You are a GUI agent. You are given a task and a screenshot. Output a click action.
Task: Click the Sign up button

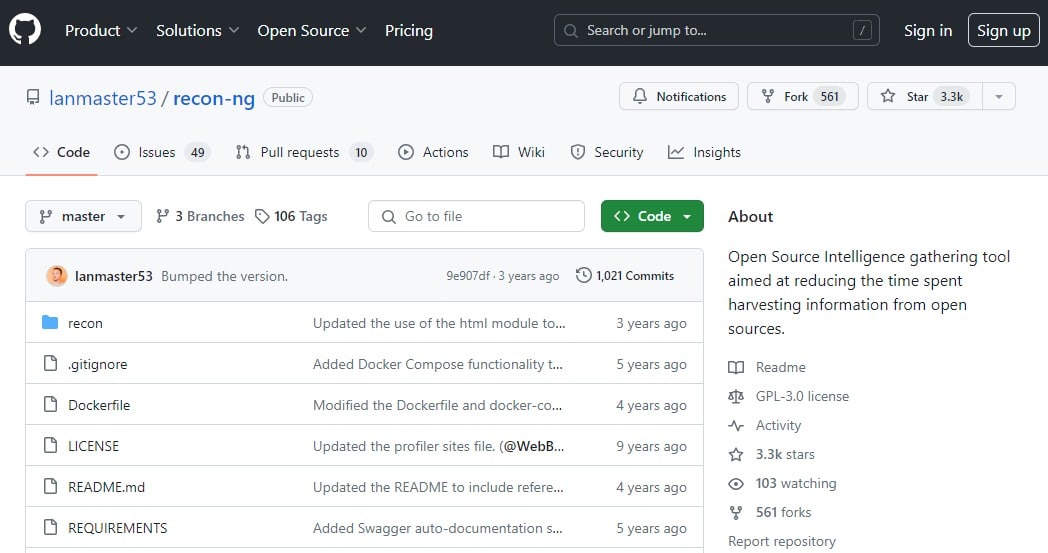[1003, 30]
